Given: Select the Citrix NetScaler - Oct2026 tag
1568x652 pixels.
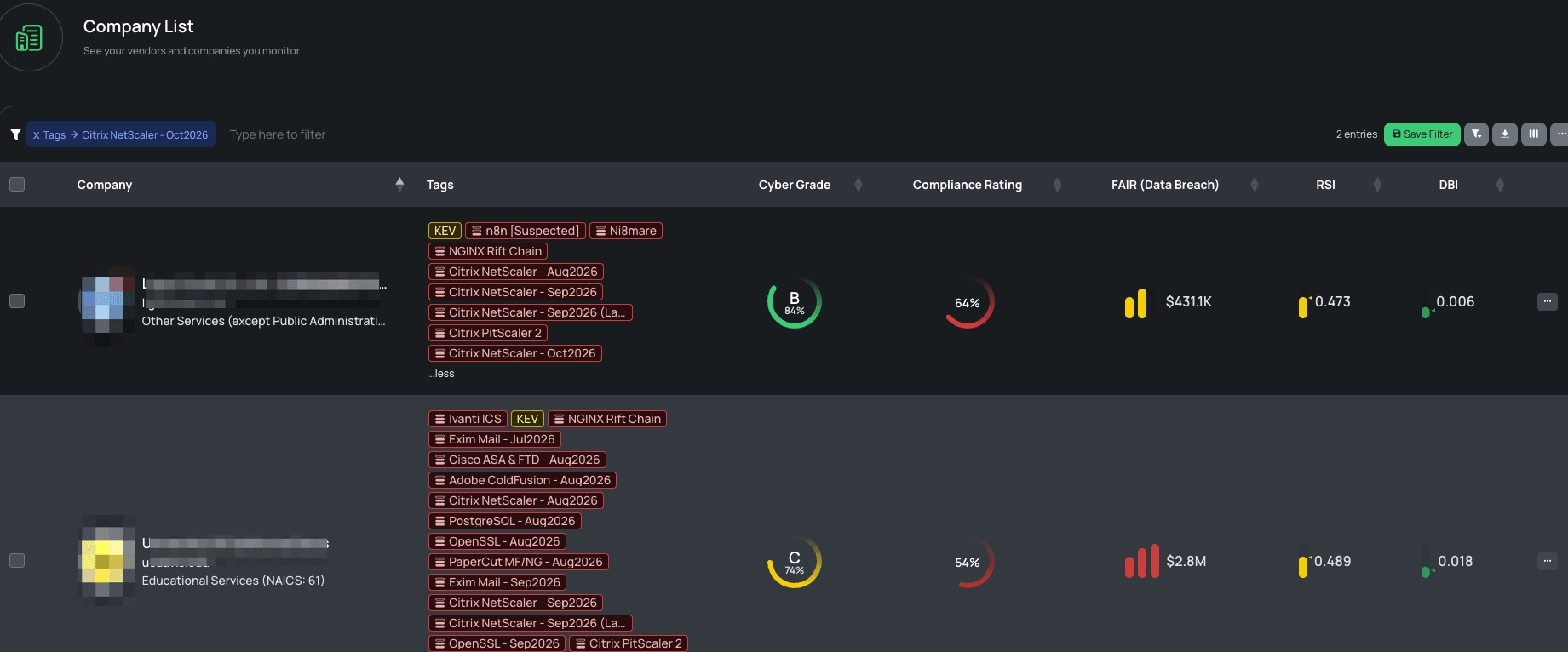Looking at the screenshot, I should click(515, 353).
